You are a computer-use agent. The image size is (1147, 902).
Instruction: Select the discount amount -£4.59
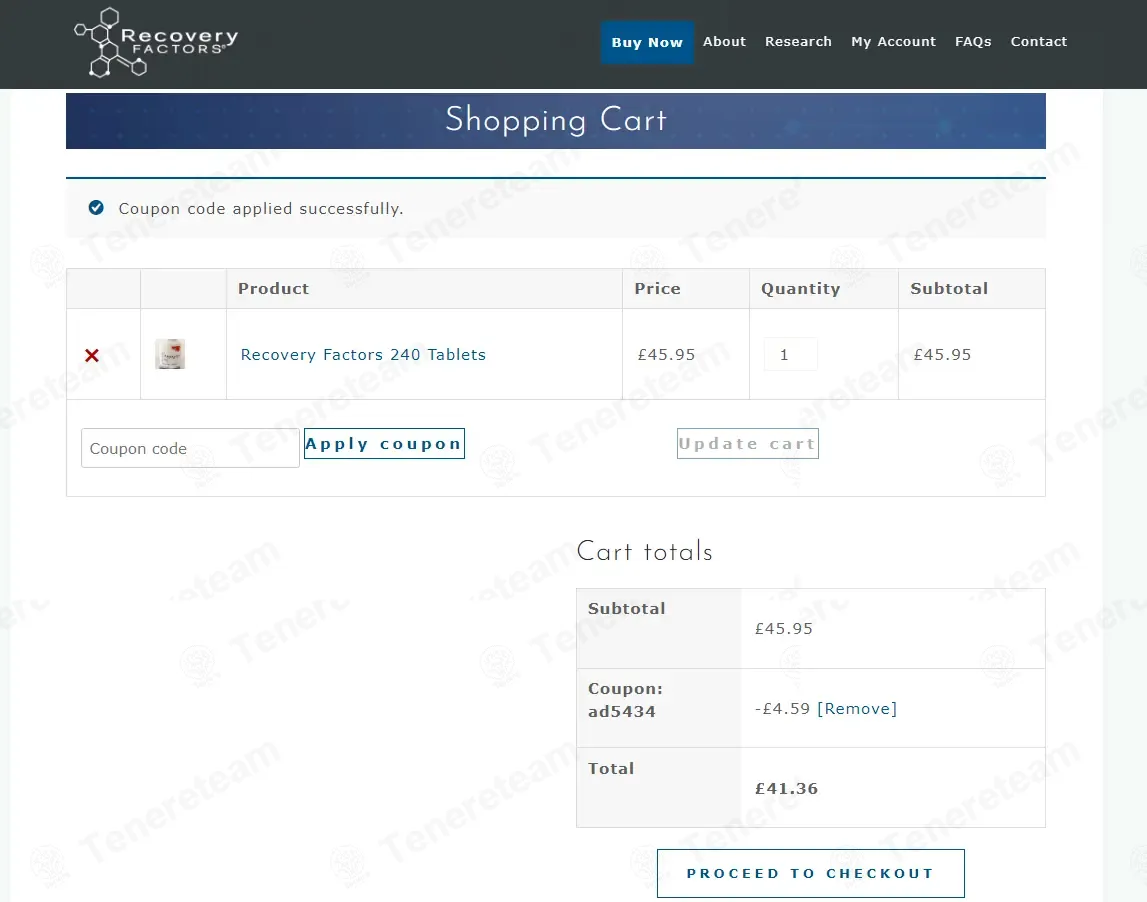[x=783, y=709]
